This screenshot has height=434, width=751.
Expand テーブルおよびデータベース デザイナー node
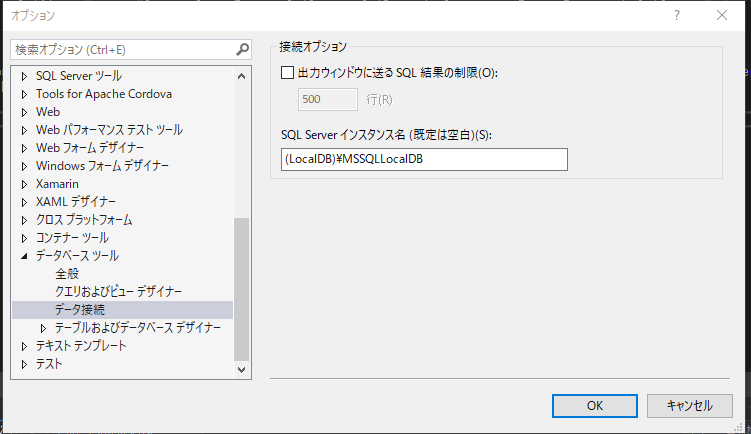click(x=43, y=328)
